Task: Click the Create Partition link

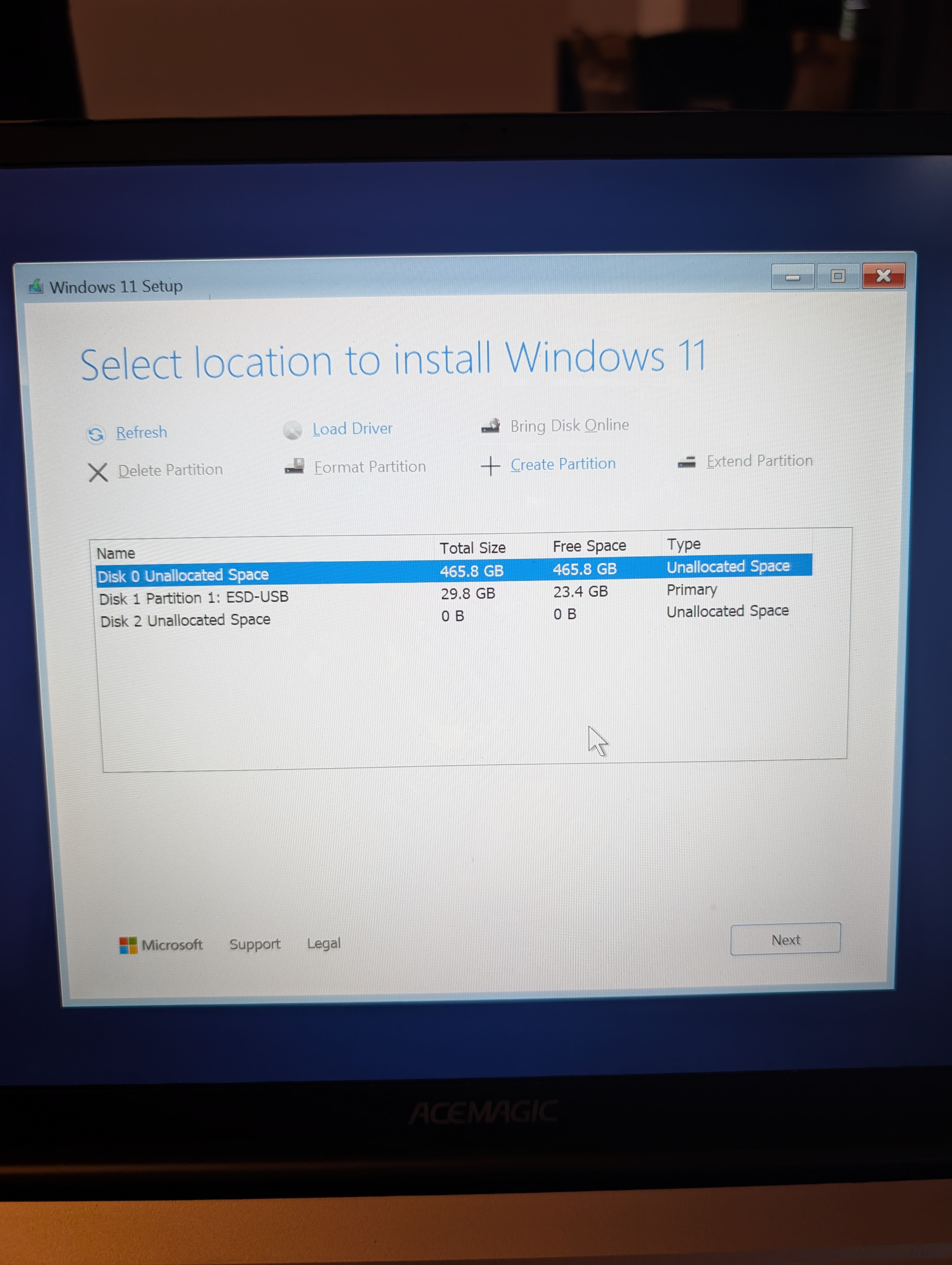Action: (563, 464)
